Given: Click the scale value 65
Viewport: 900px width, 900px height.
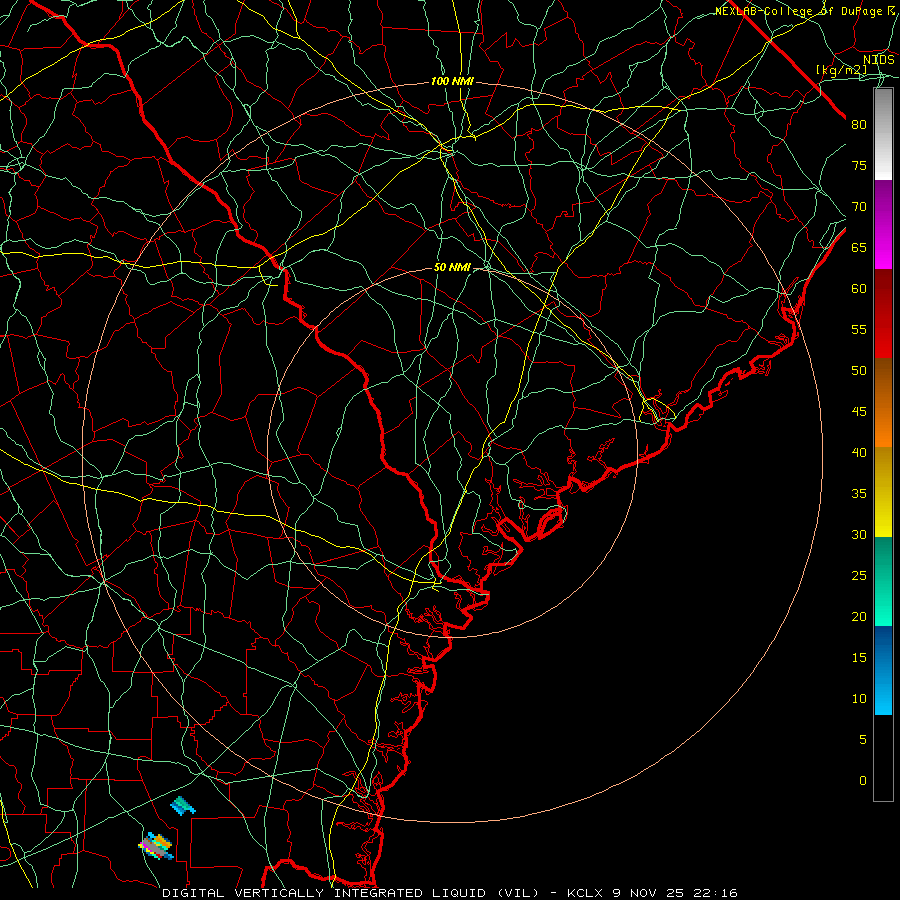Looking at the screenshot, I should point(859,247).
